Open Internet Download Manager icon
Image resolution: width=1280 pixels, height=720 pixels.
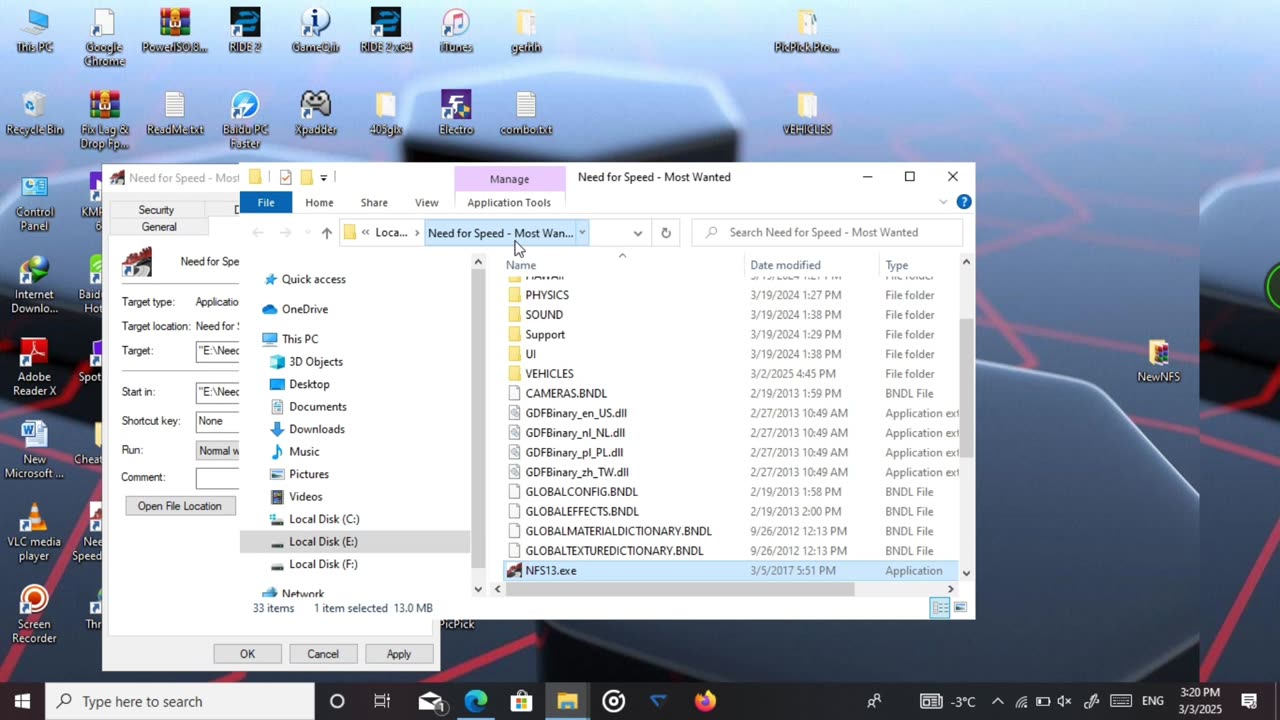pyautogui.click(x=34, y=285)
